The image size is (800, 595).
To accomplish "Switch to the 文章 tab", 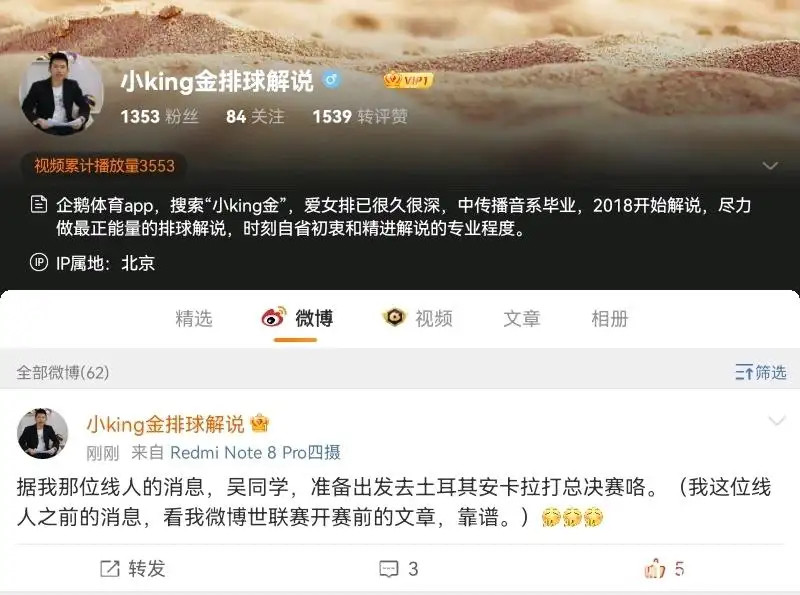I will pyautogui.click(x=521, y=318).
